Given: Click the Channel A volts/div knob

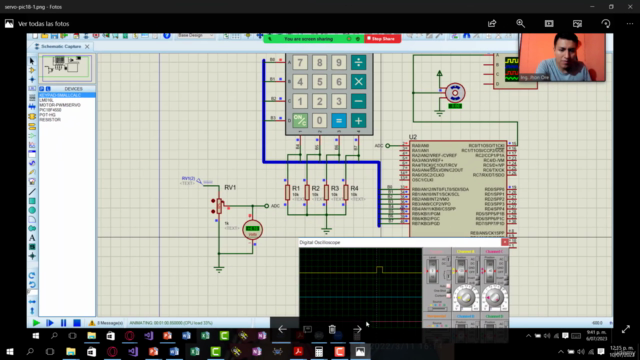Looking at the screenshot, I should 466,298.
